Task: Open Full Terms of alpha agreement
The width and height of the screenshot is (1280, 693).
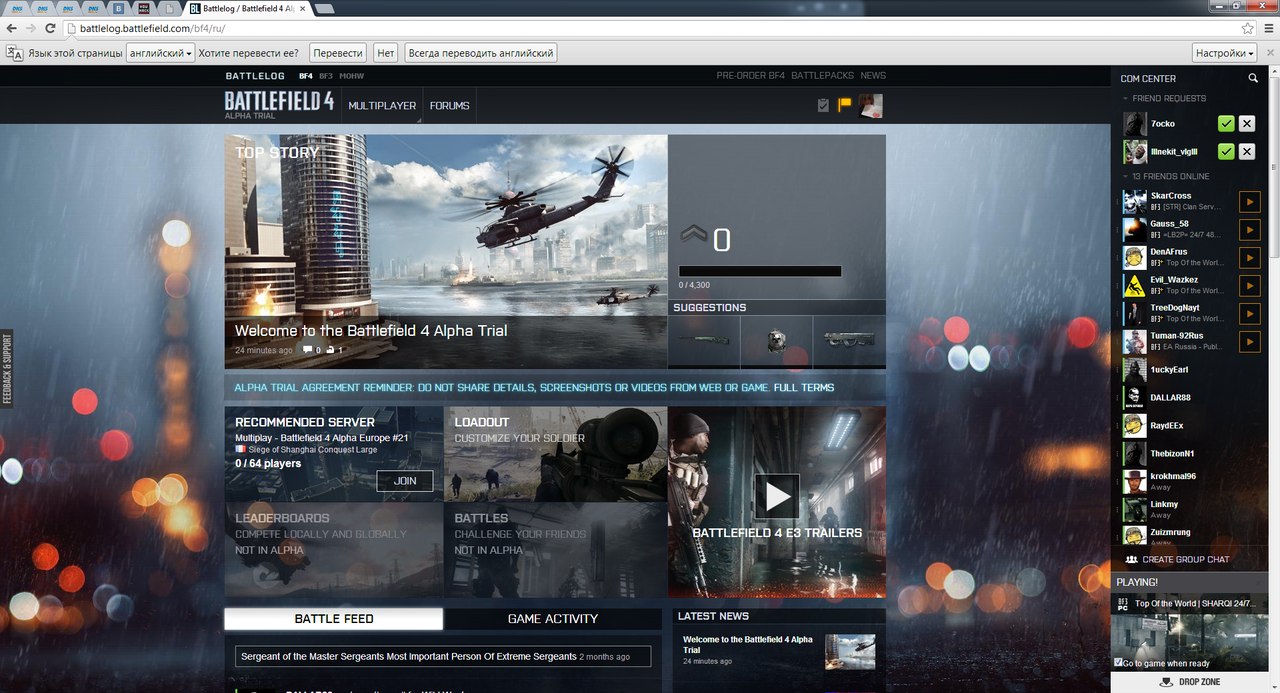Action: tap(804, 388)
